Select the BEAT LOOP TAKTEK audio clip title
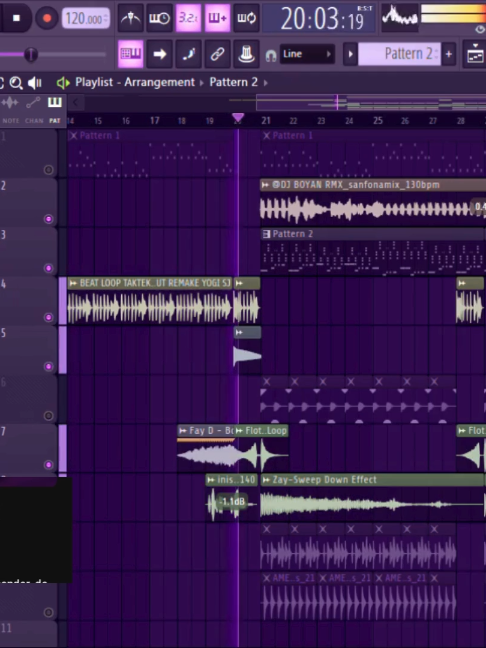The width and height of the screenshot is (486, 648). (155, 283)
